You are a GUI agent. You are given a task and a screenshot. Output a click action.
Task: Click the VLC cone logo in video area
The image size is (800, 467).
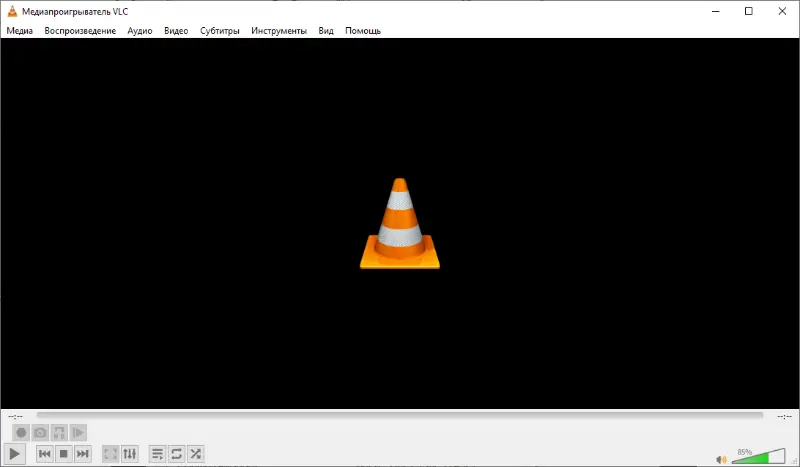coord(399,224)
